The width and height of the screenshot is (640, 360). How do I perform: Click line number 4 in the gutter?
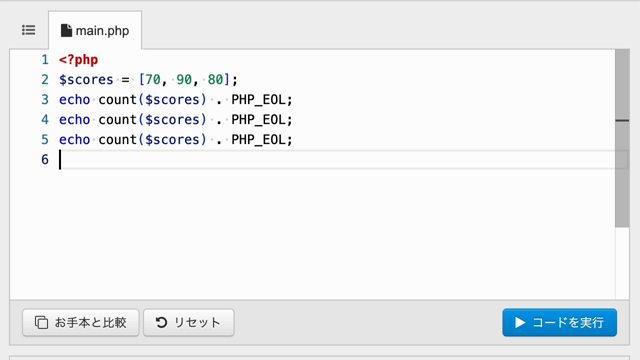coord(45,120)
